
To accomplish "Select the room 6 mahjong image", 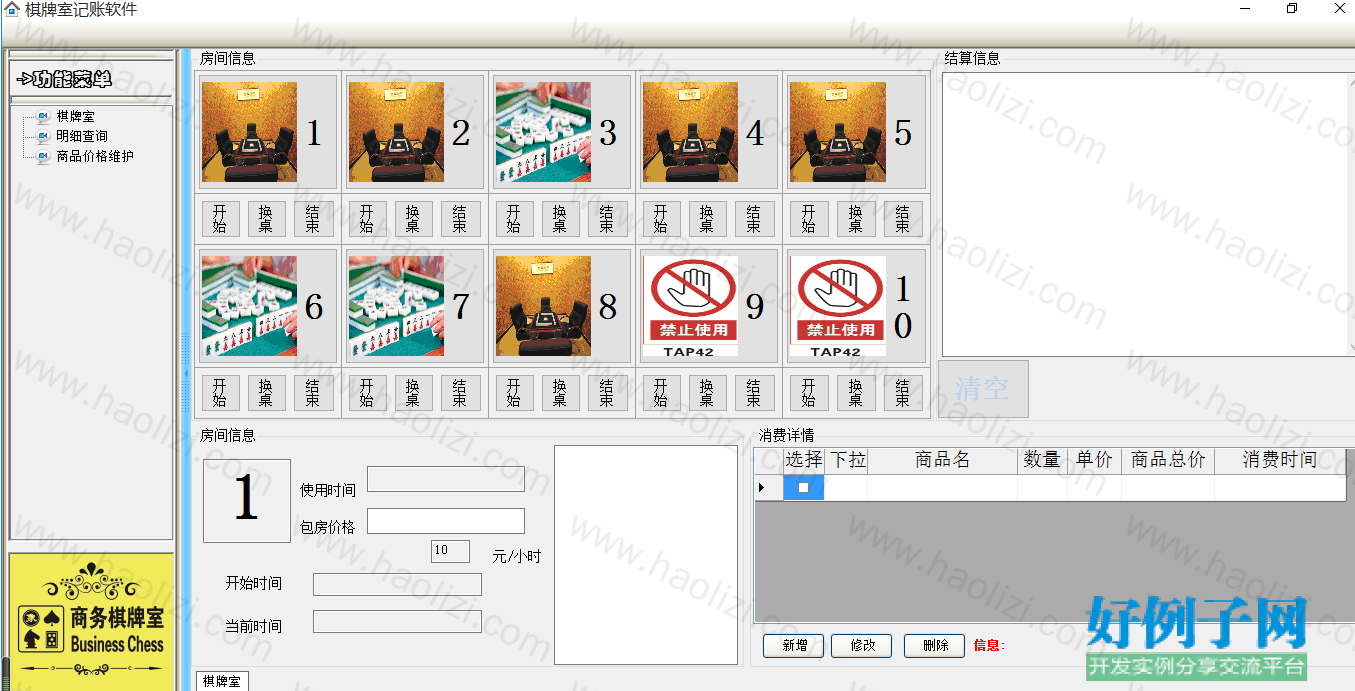I will (249, 306).
